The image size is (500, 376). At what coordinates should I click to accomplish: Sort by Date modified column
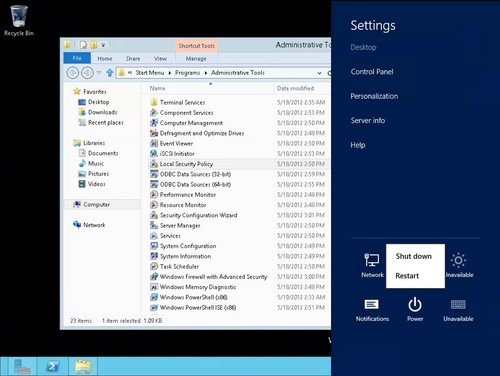(295, 88)
